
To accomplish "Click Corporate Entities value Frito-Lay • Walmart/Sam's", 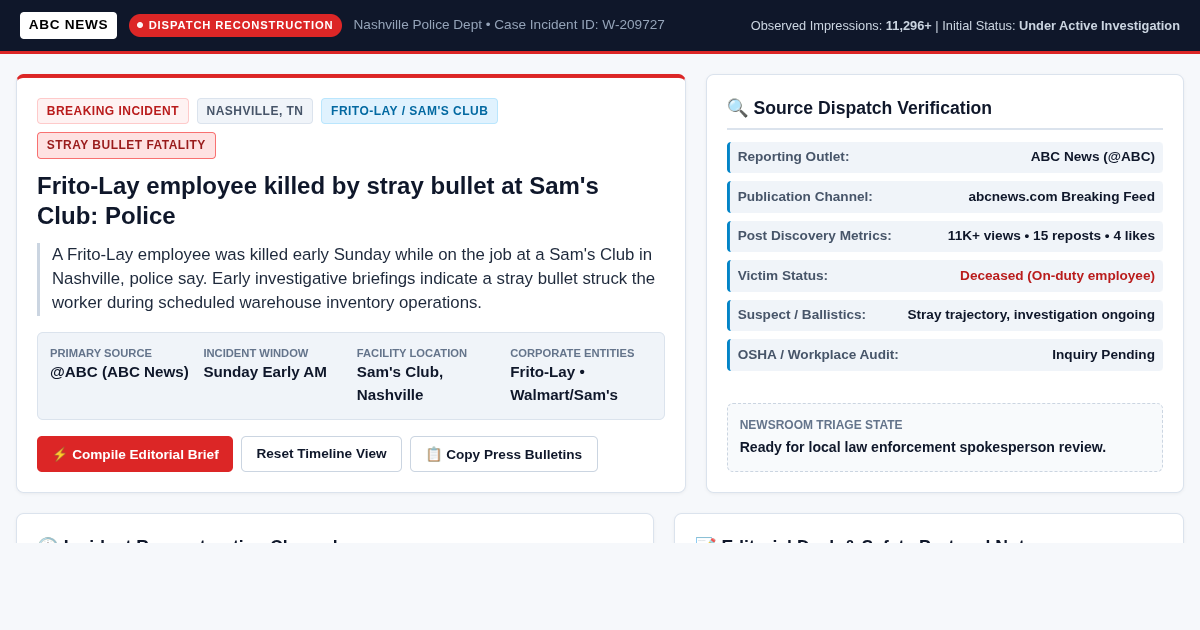I will tap(564, 383).
